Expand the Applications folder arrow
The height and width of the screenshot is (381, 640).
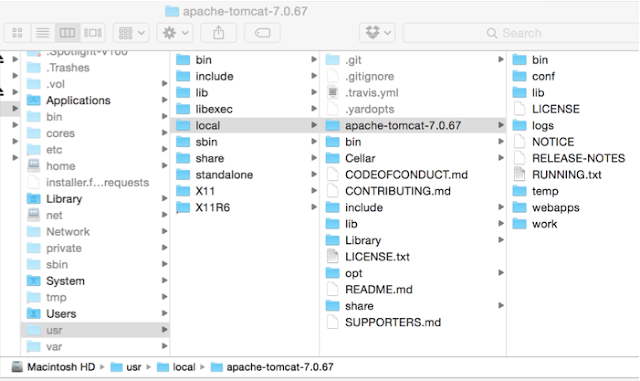(x=164, y=100)
